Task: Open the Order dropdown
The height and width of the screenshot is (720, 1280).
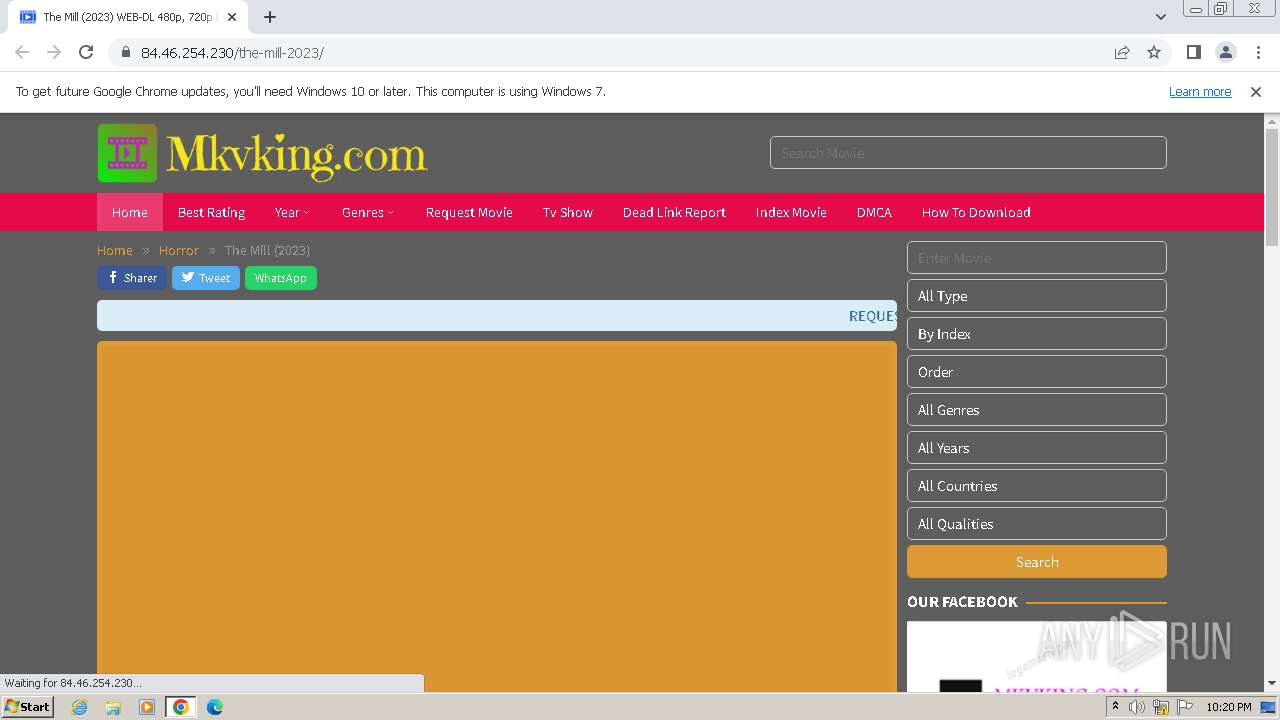Action: point(1037,372)
